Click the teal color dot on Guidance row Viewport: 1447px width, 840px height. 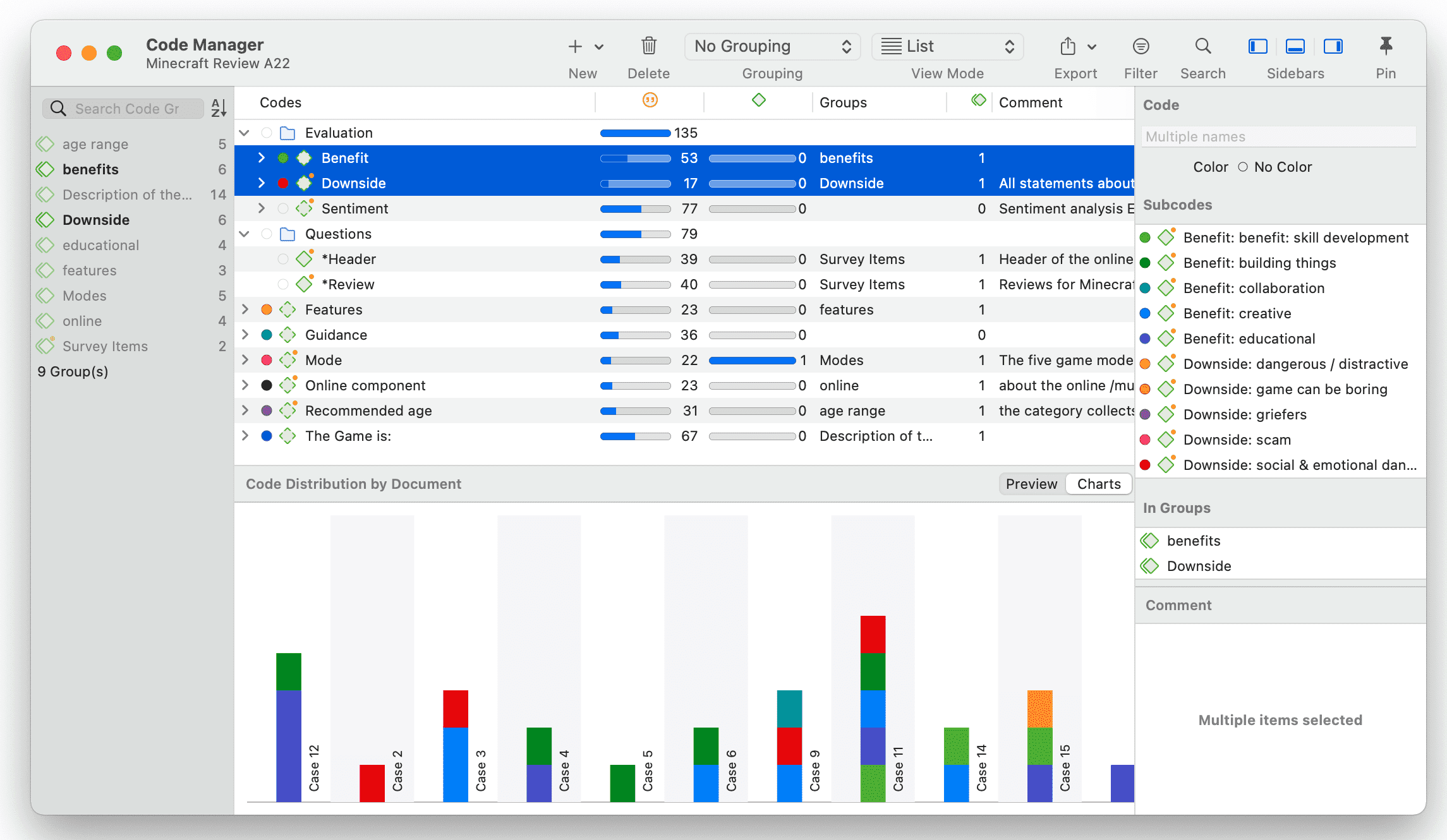coord(267,335)
